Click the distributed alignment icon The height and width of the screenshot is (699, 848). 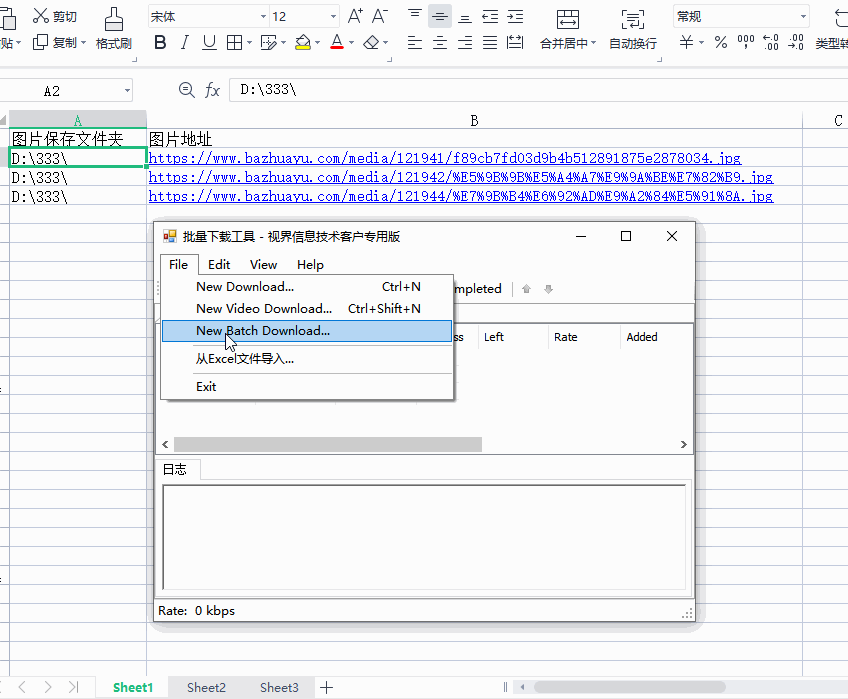point(515,42)
